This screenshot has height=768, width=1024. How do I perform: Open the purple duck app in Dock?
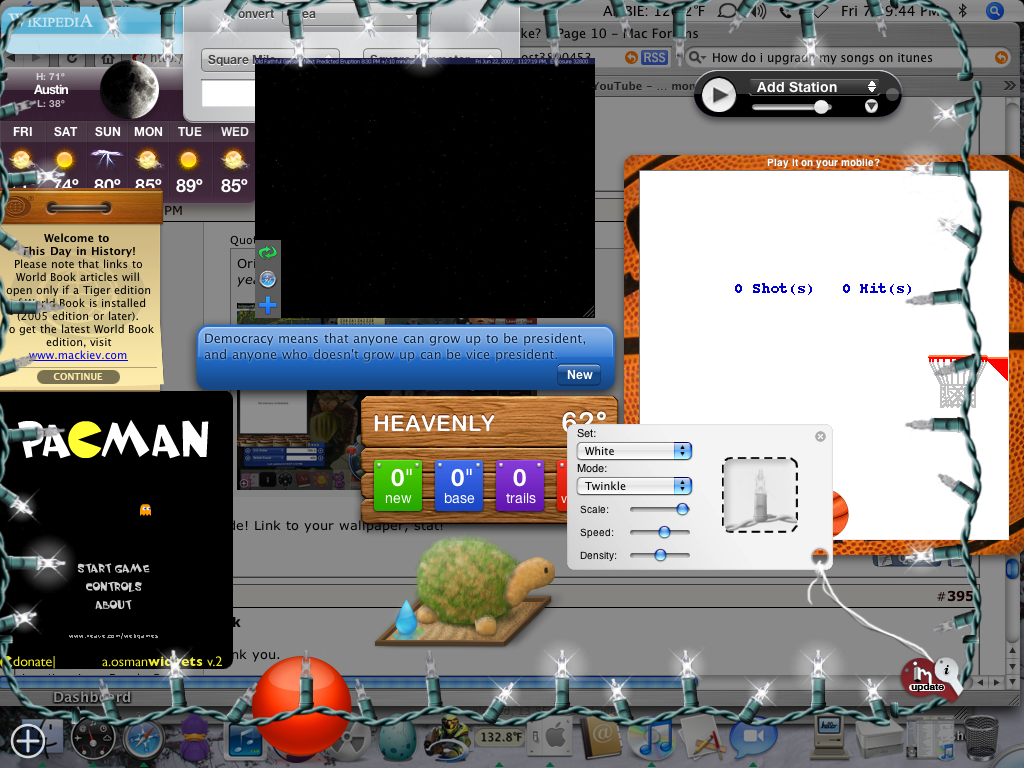click(x=194, y=740)
